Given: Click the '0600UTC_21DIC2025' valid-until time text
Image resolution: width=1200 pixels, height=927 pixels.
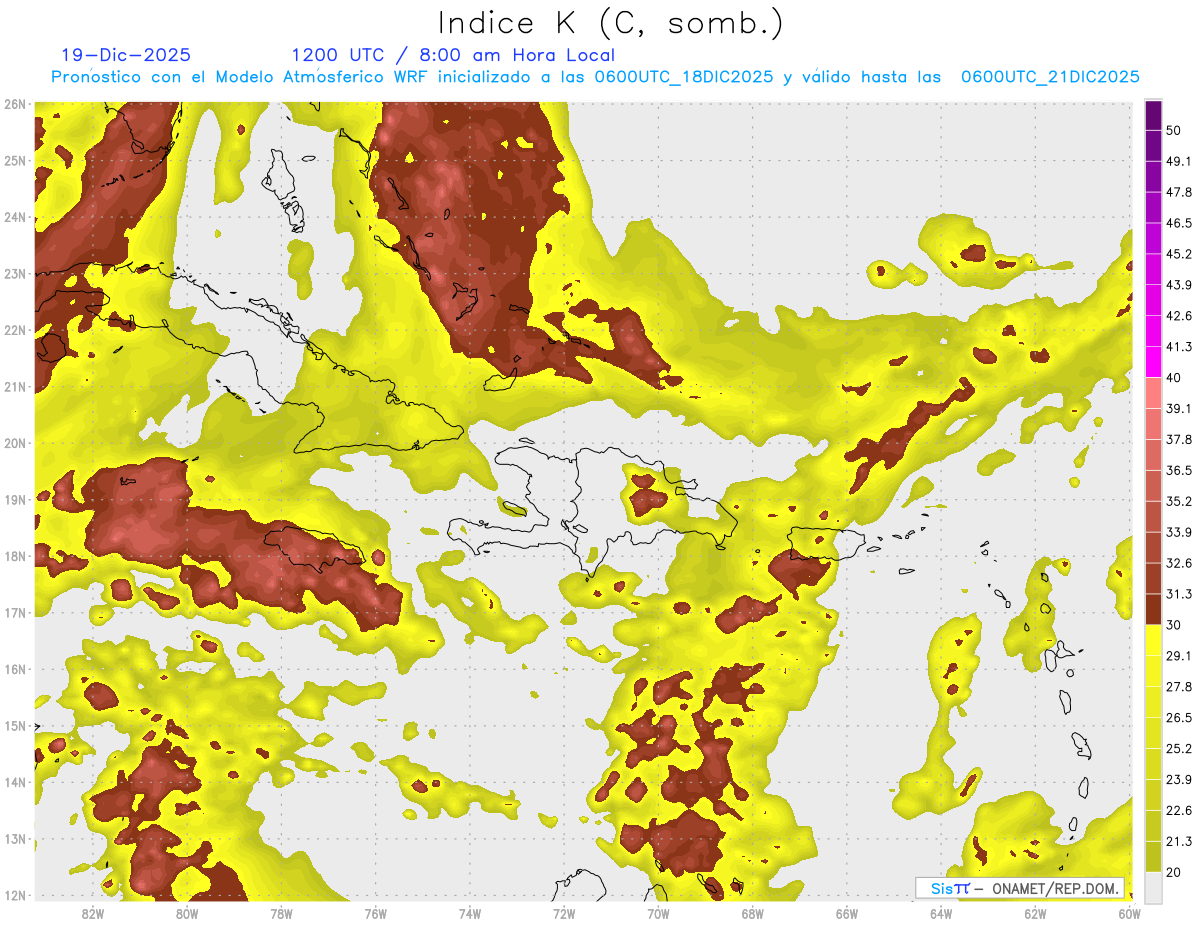Looking at the screenshot, I should click(1050, 77).
